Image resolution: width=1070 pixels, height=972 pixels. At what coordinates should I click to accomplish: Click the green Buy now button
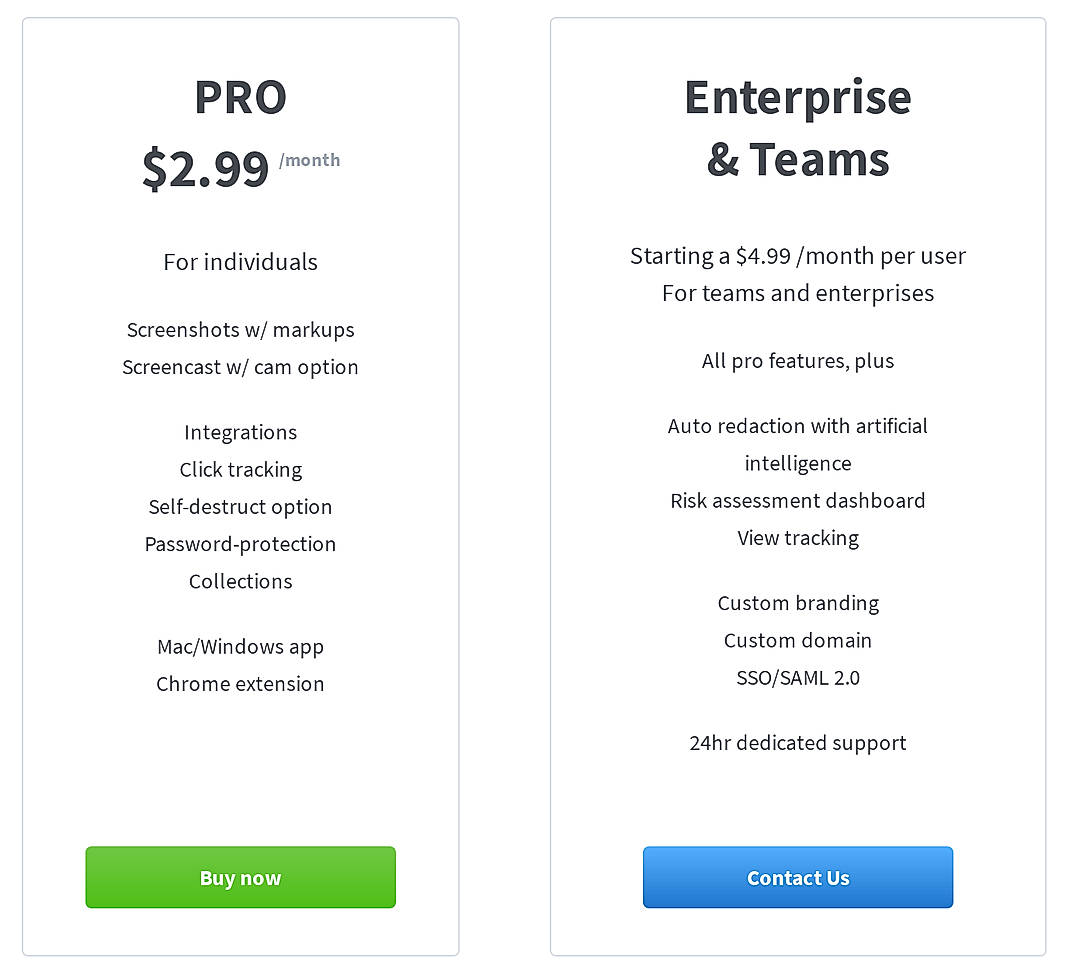click(240, 877)
